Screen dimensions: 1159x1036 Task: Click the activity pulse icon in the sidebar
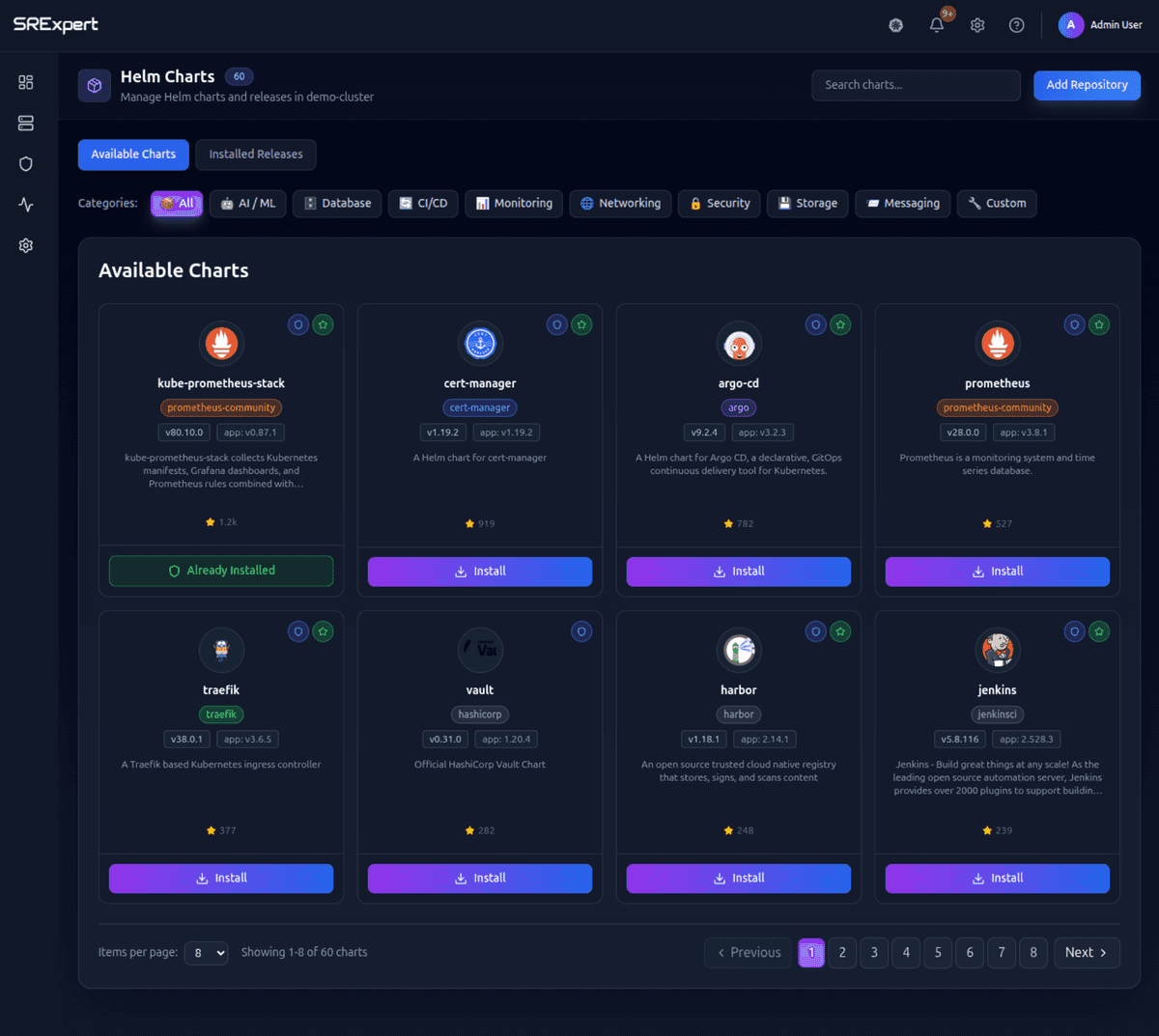(26, 204)
